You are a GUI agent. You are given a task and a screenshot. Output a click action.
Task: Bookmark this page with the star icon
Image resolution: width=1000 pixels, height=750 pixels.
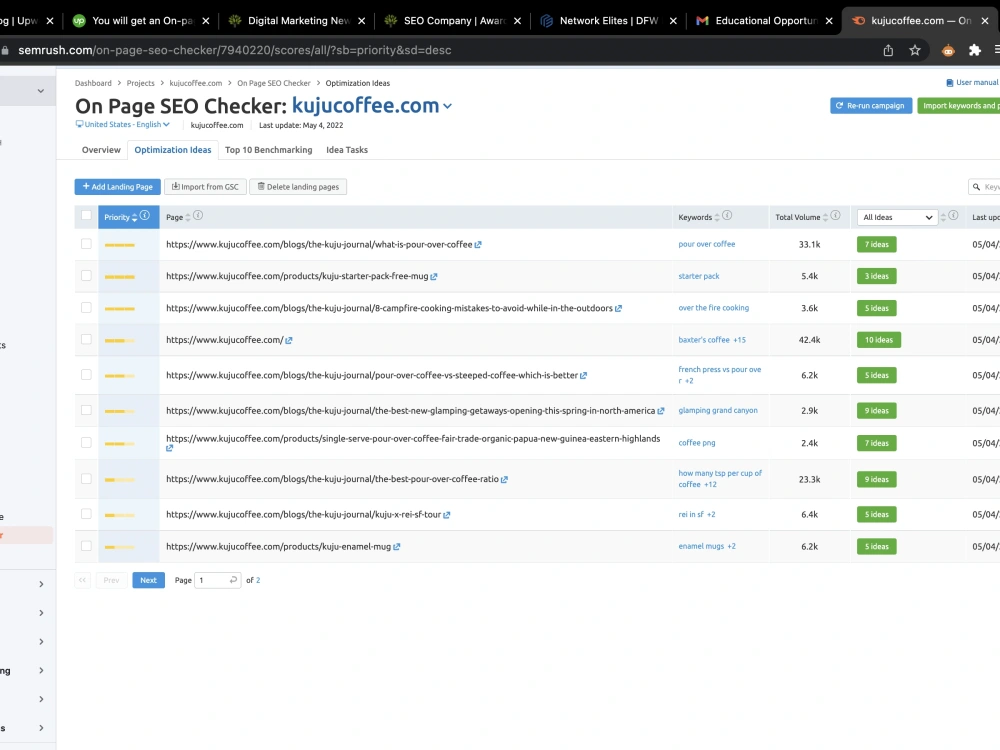915,50
